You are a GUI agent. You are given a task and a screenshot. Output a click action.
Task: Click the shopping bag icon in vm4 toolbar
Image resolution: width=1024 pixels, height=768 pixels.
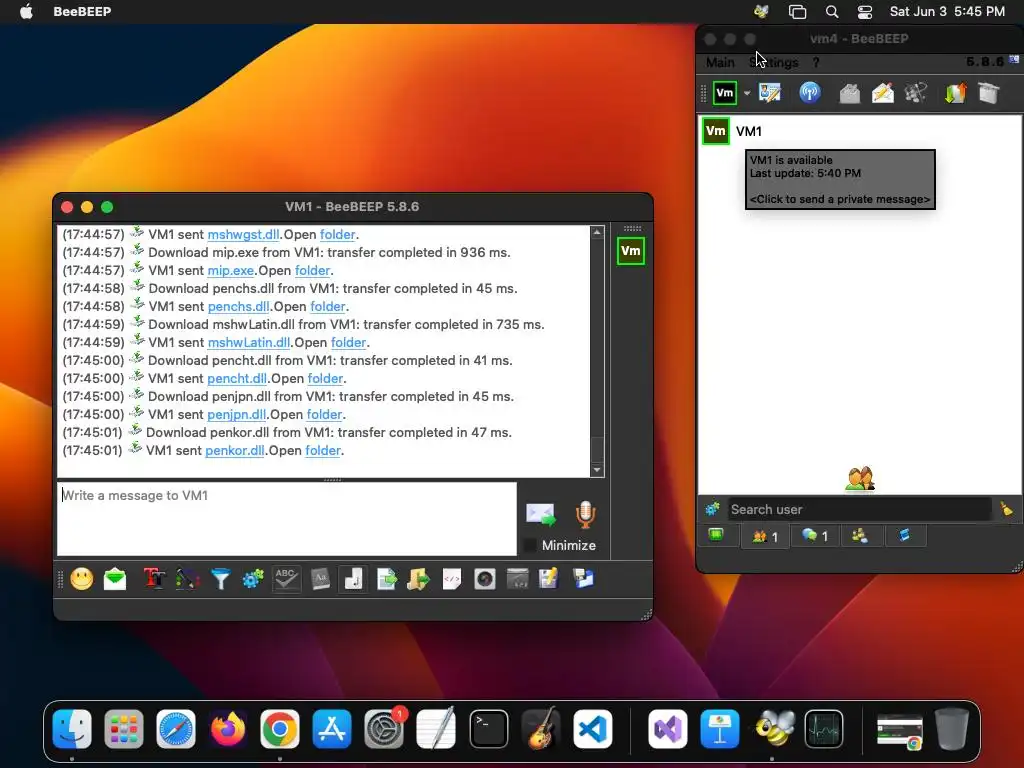coord(989,93)
